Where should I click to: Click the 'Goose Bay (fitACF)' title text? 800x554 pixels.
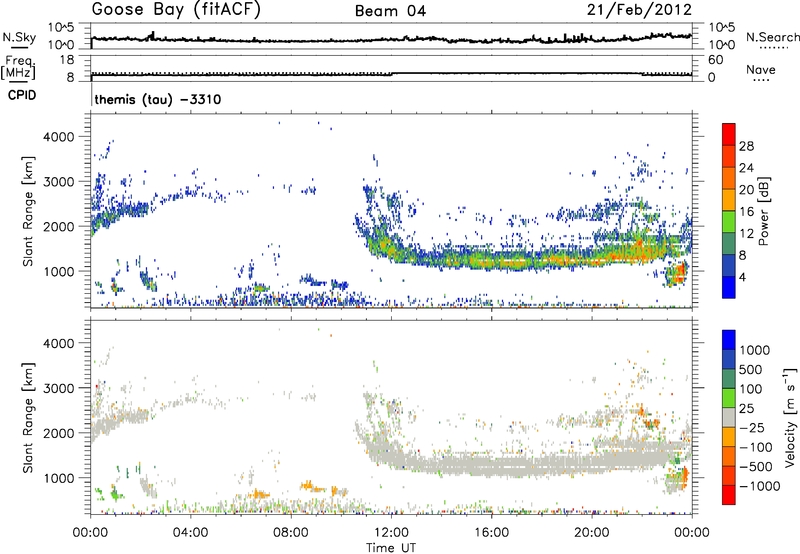(x=176, y=10)
